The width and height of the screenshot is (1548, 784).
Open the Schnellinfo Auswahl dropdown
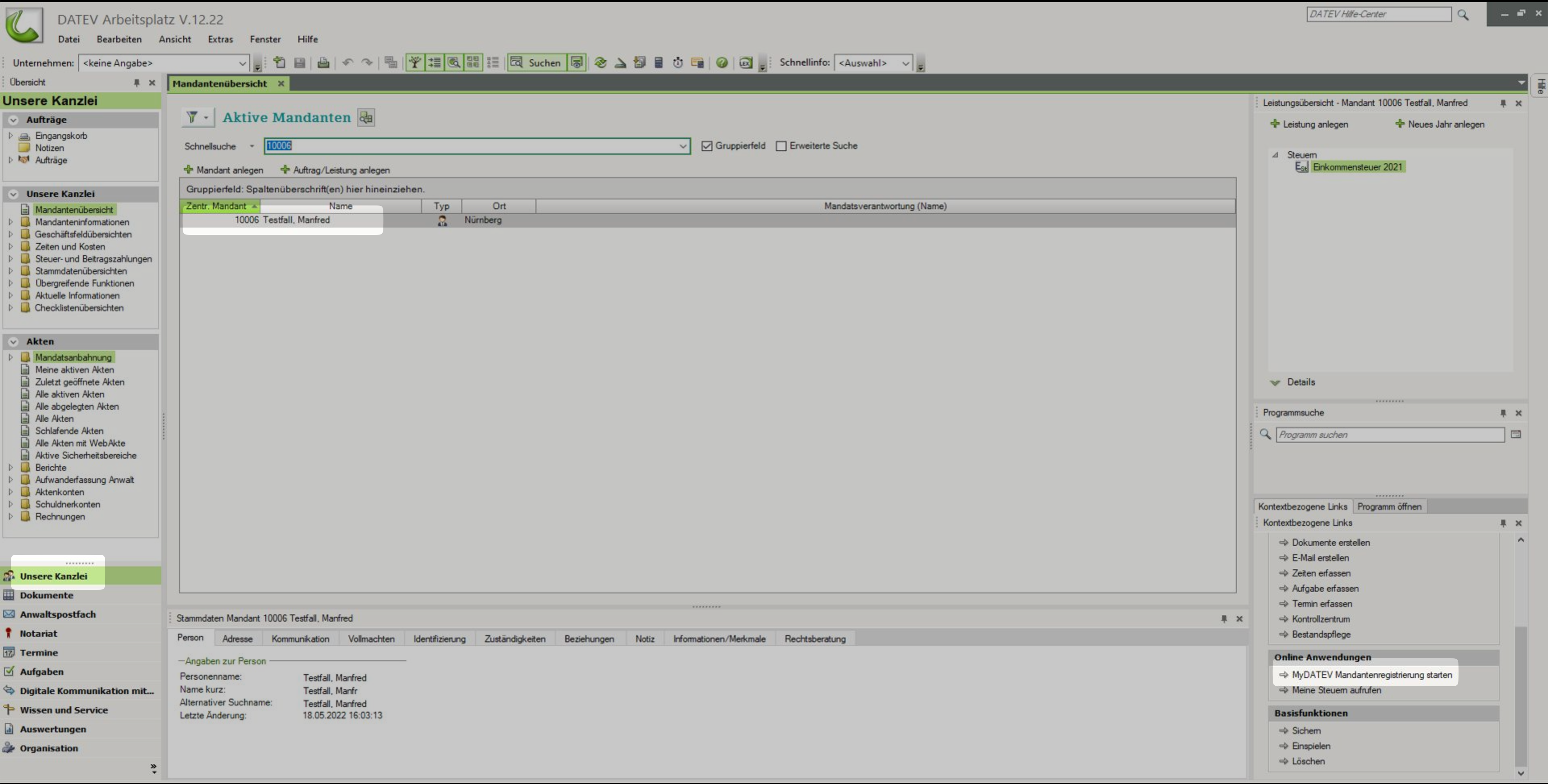click(x=905, y=63)
